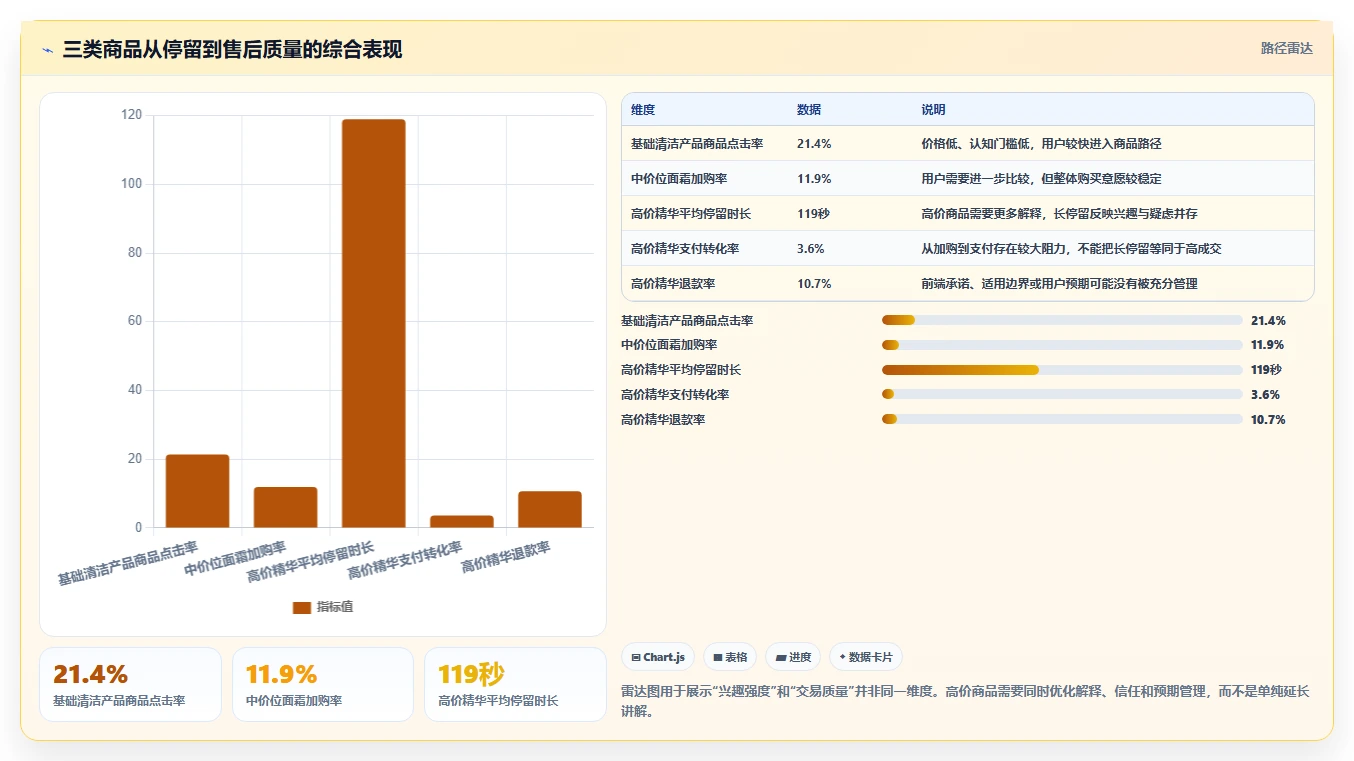Click the title 三类商品从停留到售后质量的综合表现

click(x=232, y=50)
